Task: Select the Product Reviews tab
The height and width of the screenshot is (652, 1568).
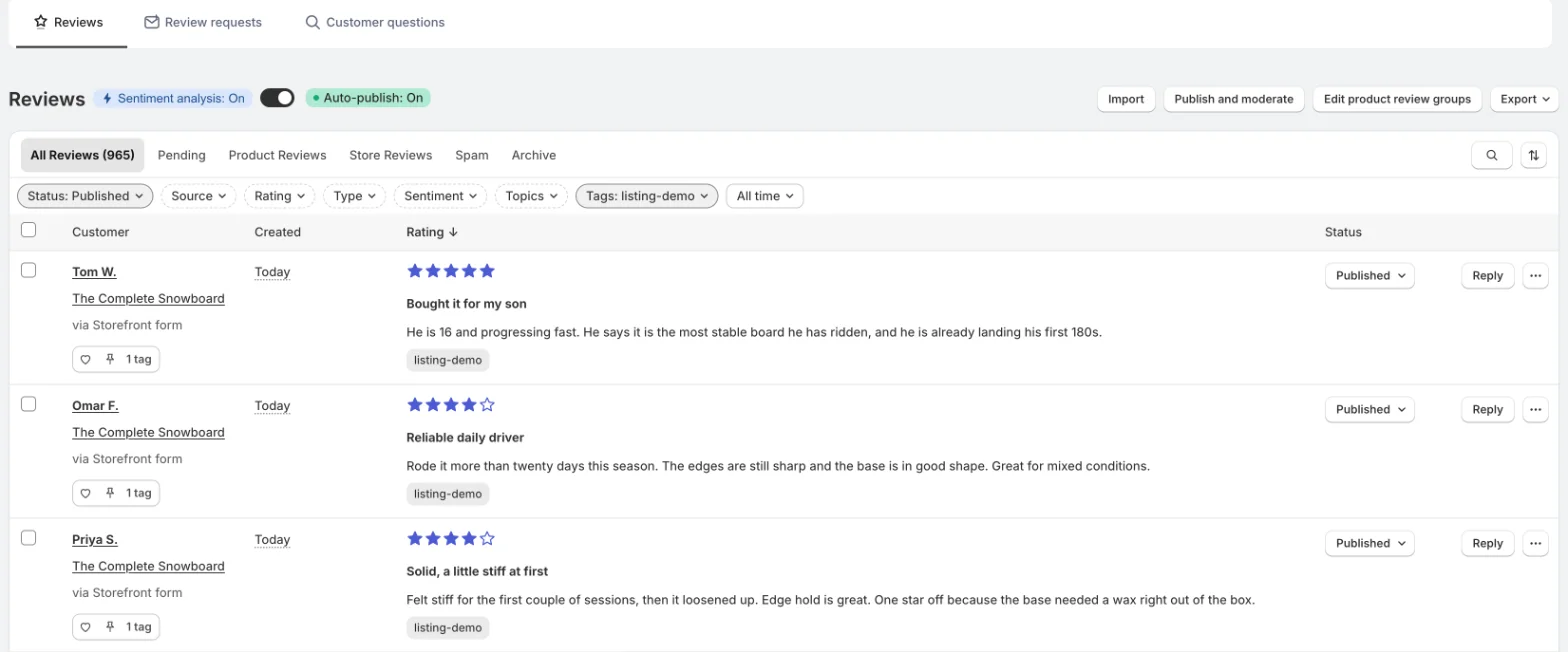Action: pos(277,155)
